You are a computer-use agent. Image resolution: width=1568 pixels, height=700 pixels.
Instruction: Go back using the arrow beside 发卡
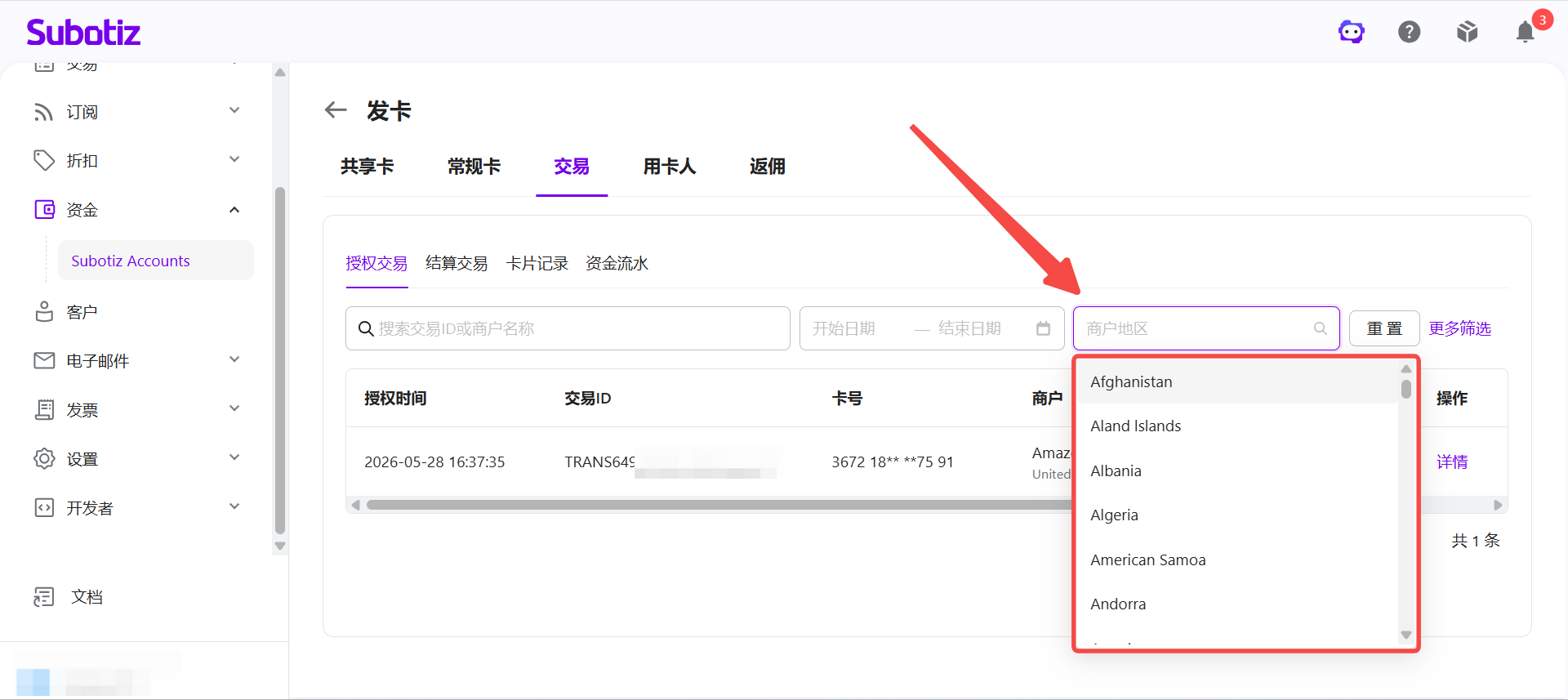coord(336,109)
